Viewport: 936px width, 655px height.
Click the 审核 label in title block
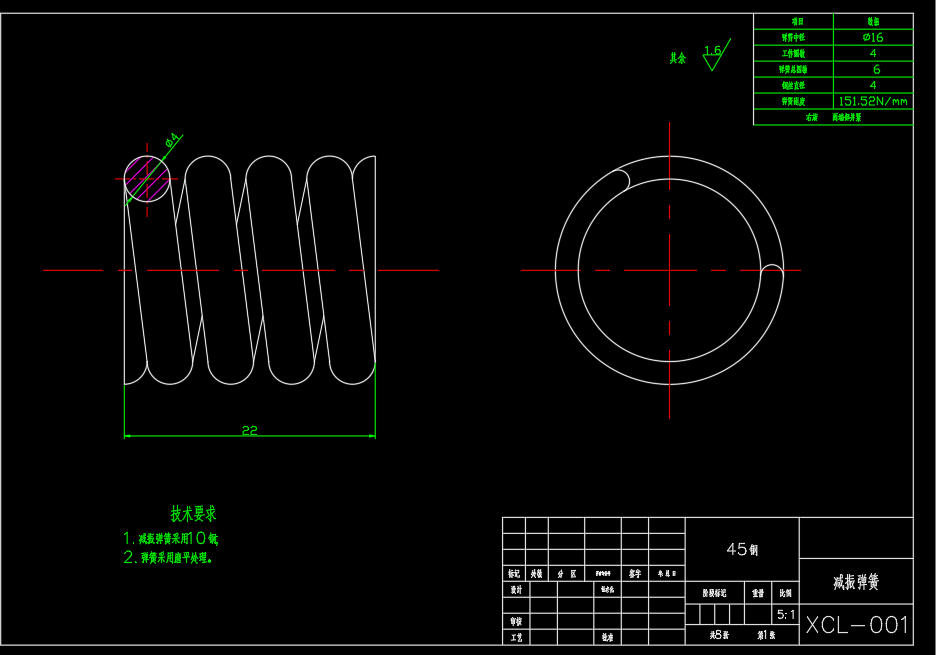coord(515,621)
